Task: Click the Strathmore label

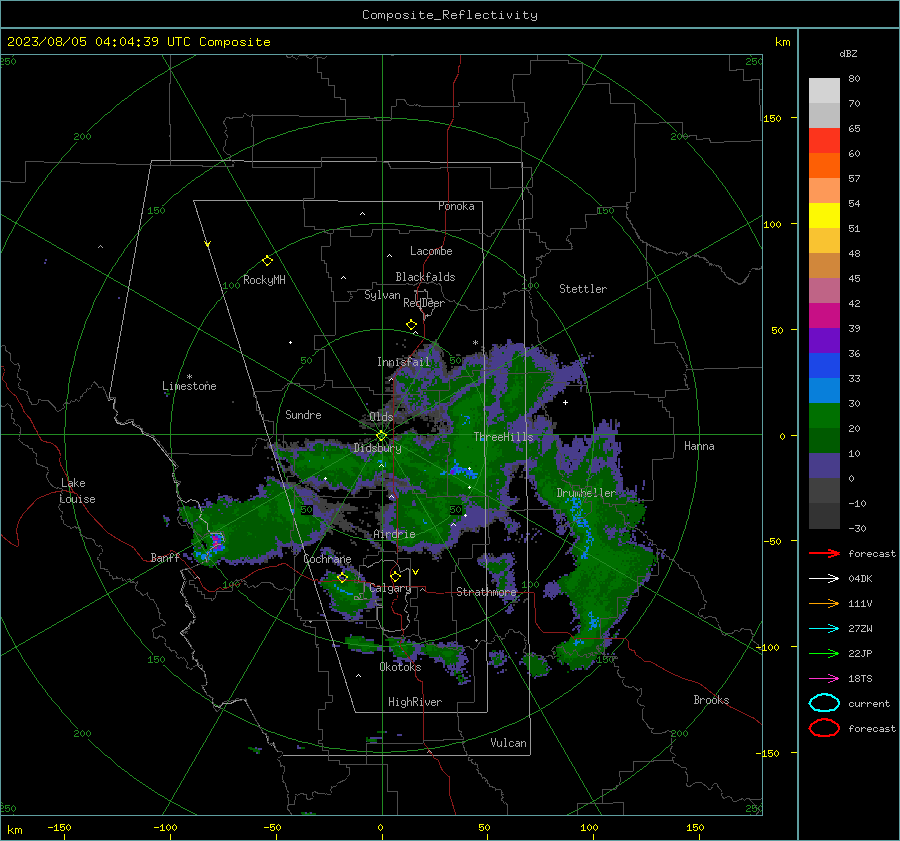Action: click(x=486, y=592)
